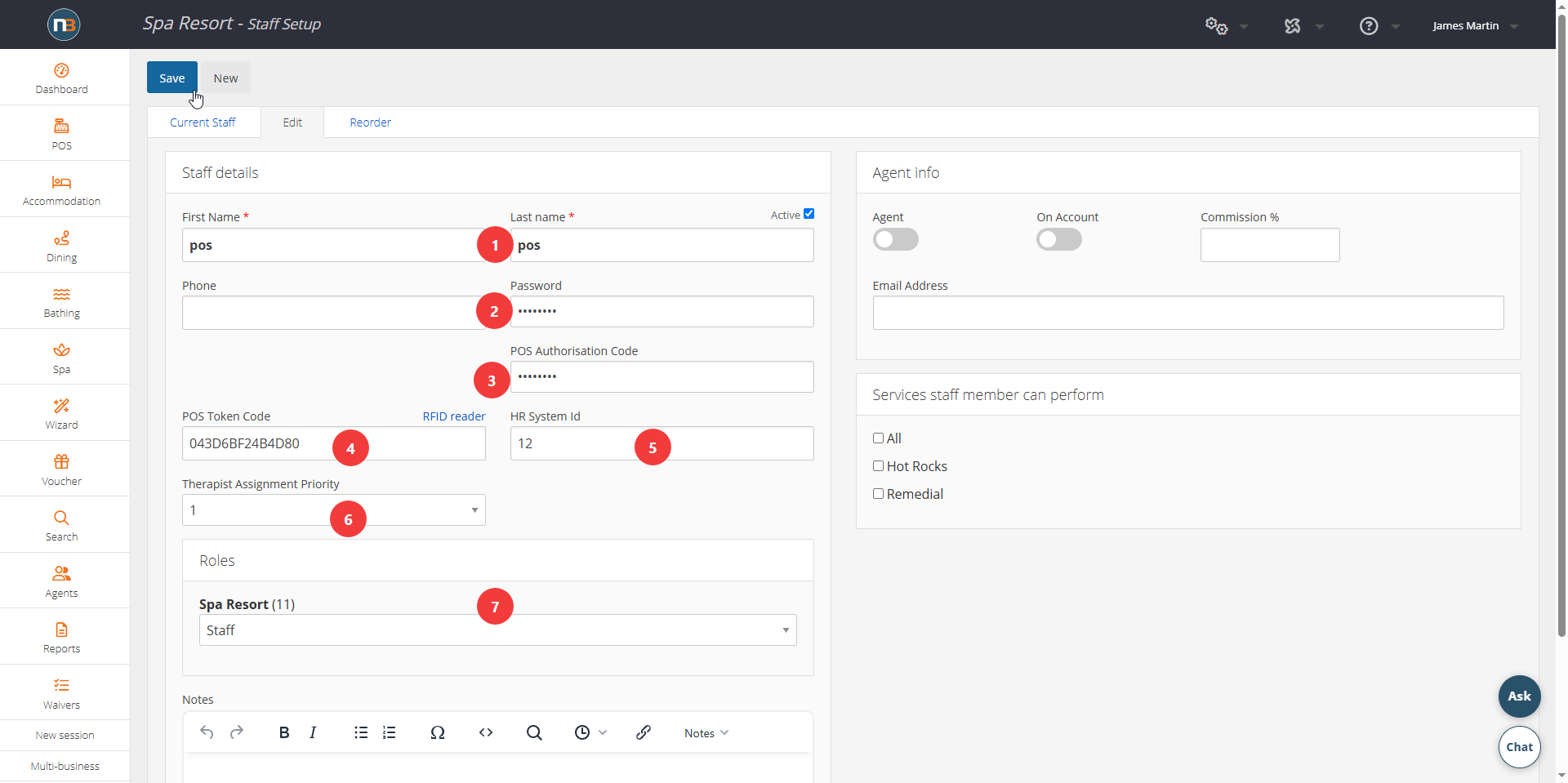Expand the settings gears dropdown arrow
Image resolution: width=1568 pixels, height=783 pixels.
point(1244,27)
